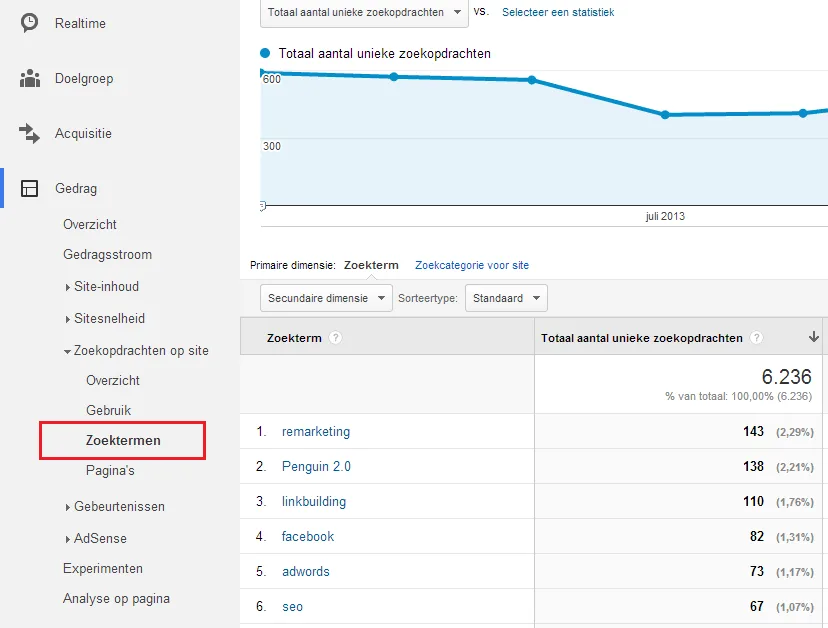
Task: Open the linkbuilding search term
Action: (x=314, y=501)
